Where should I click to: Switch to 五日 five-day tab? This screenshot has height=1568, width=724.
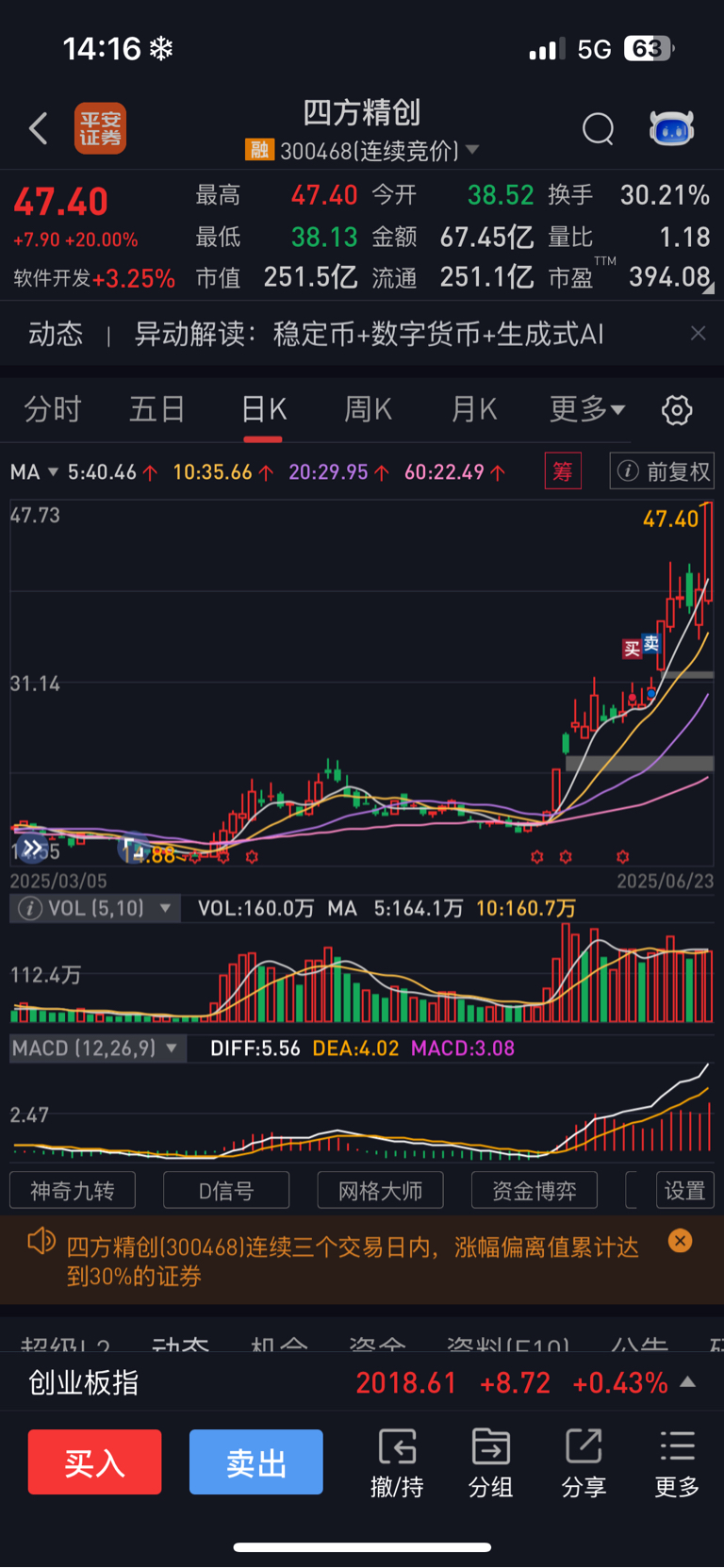point(156,409)
